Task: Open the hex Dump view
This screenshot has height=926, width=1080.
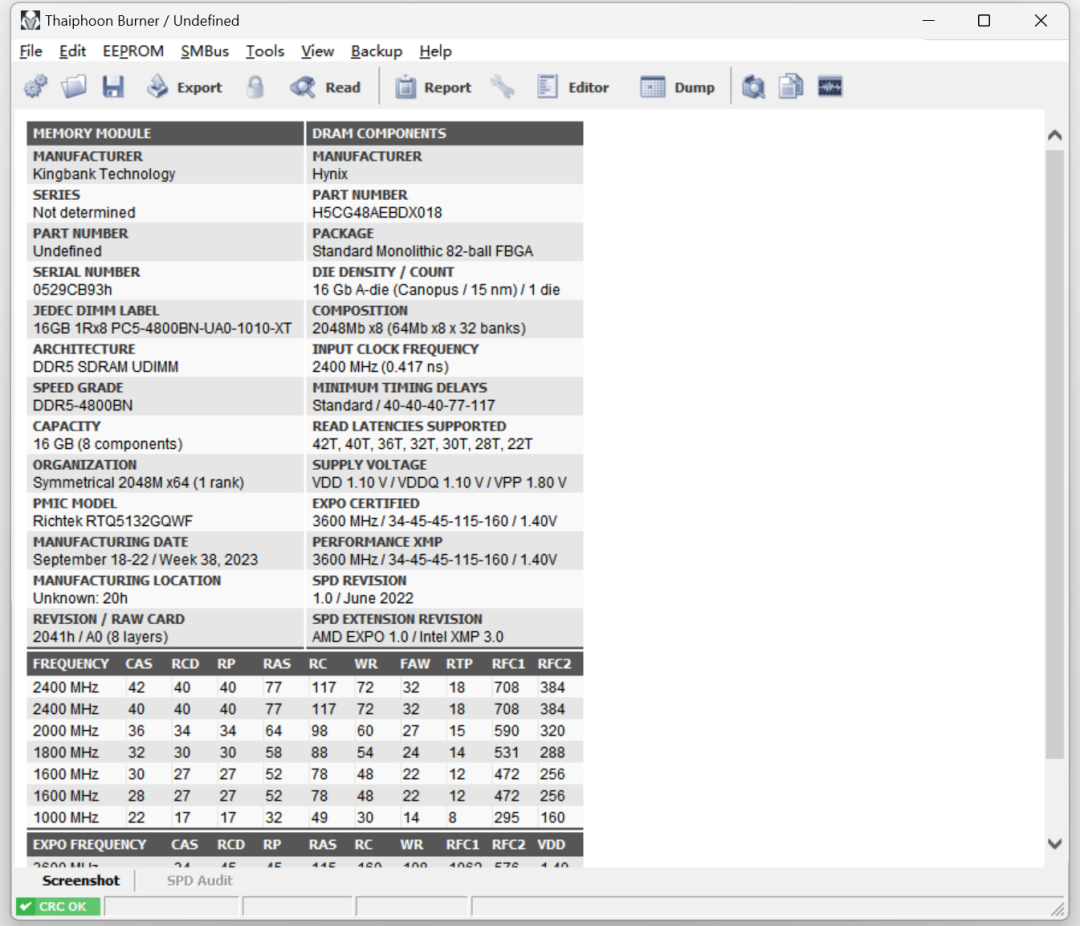Action: click(x=678, y=87)
